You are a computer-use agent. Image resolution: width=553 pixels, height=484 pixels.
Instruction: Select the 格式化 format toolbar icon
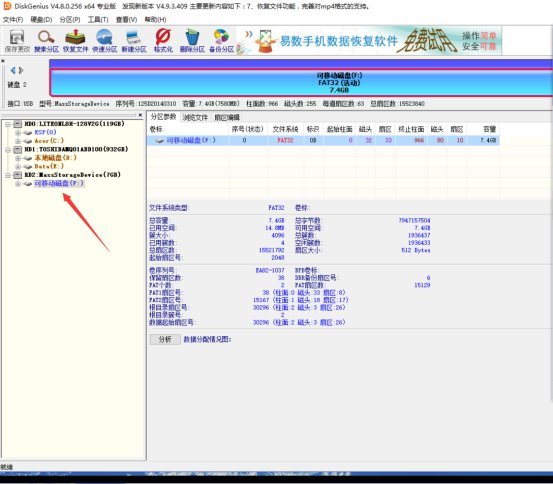(x=163, y=41)
